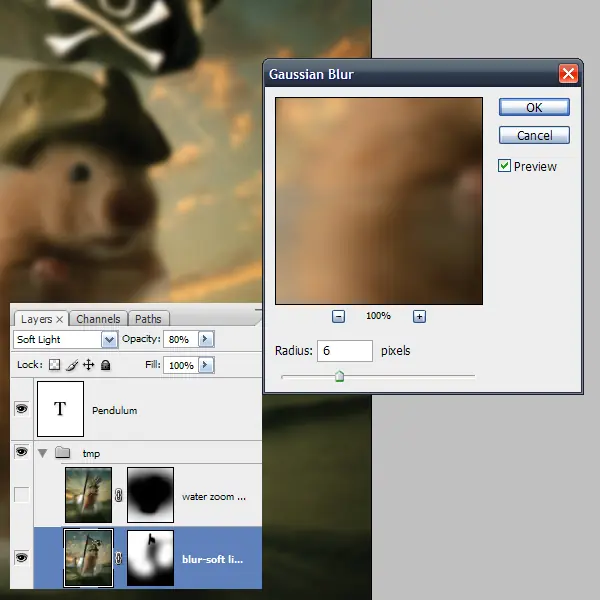
Task: Click mask link icon on blur-soft light layer
Action: click(119, 558)
